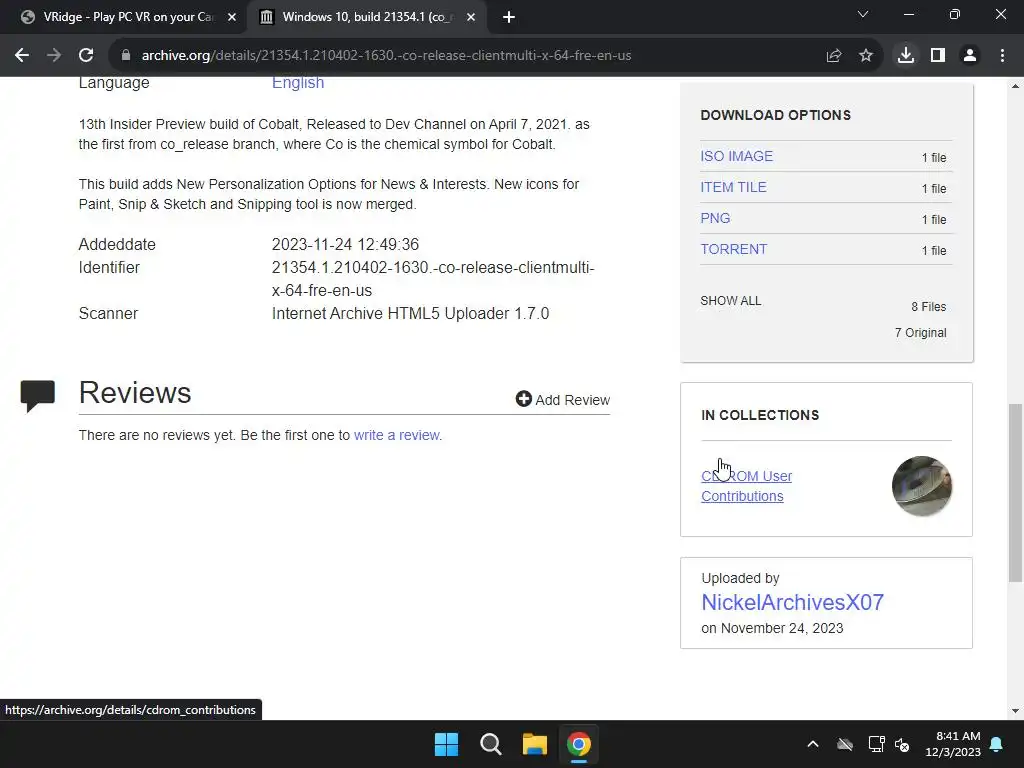Click the Addeddate value 2023-11-24 12:49:36

click(345, 245)
